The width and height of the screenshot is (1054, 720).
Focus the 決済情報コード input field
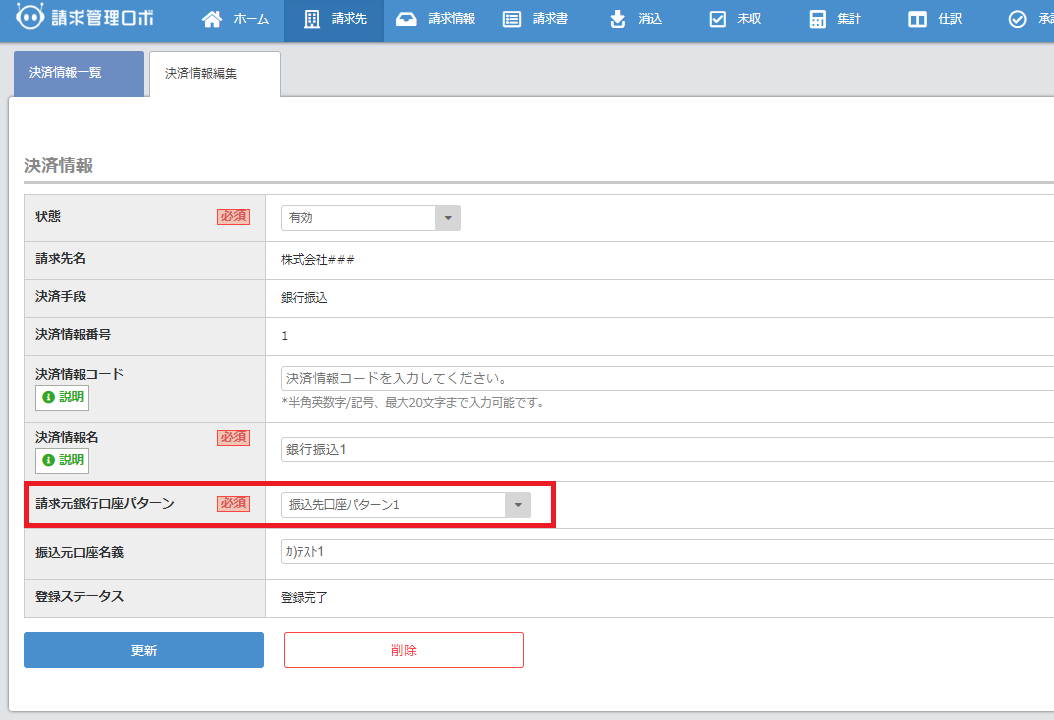[660, 379]
